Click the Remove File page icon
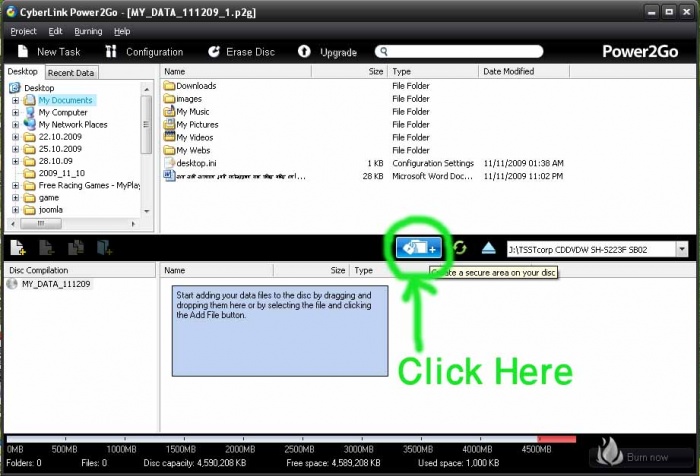The height and width of the screenshot is (476, 700). pos(46,248)
